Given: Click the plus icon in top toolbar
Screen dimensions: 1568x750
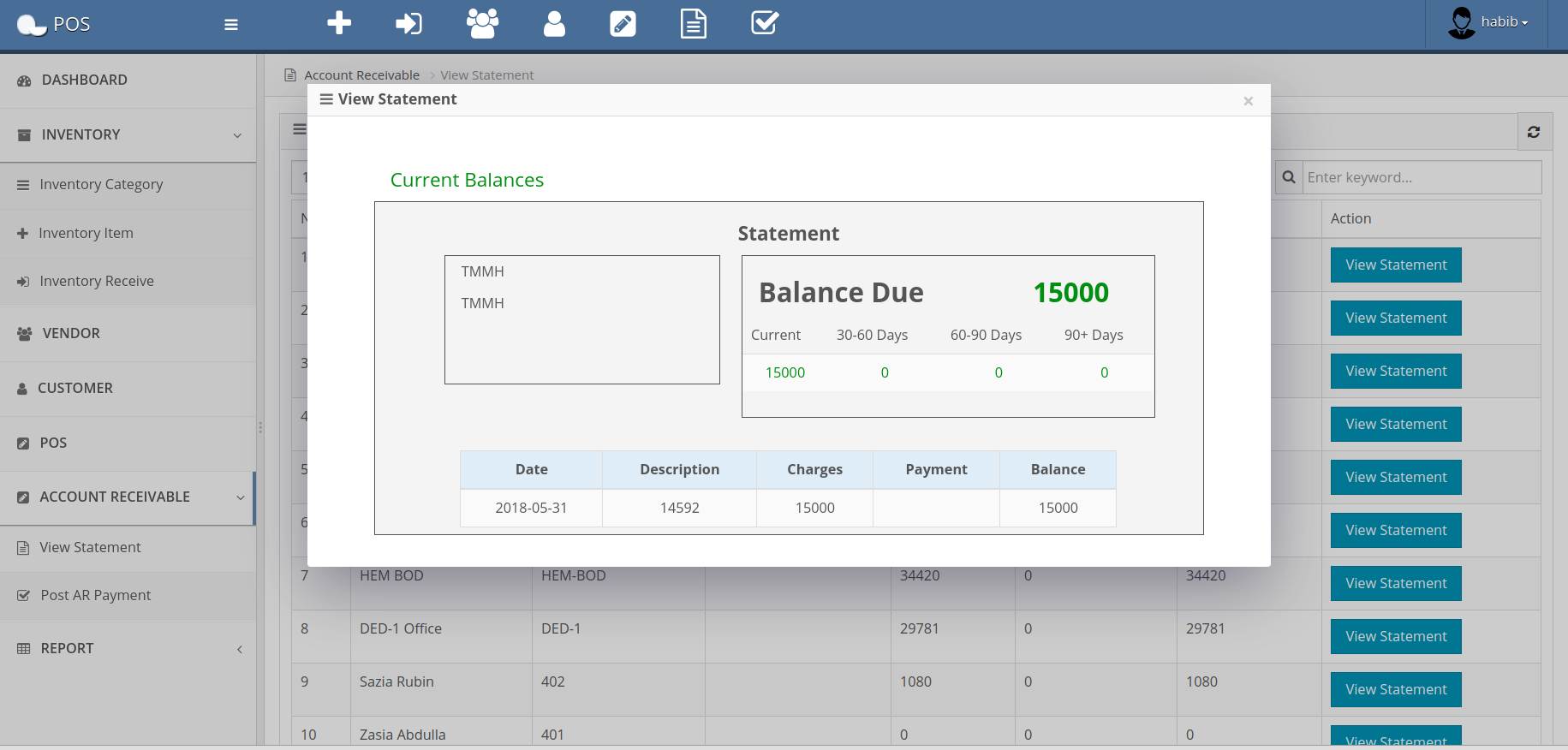Looking at the screenshot, I should 339,23.
